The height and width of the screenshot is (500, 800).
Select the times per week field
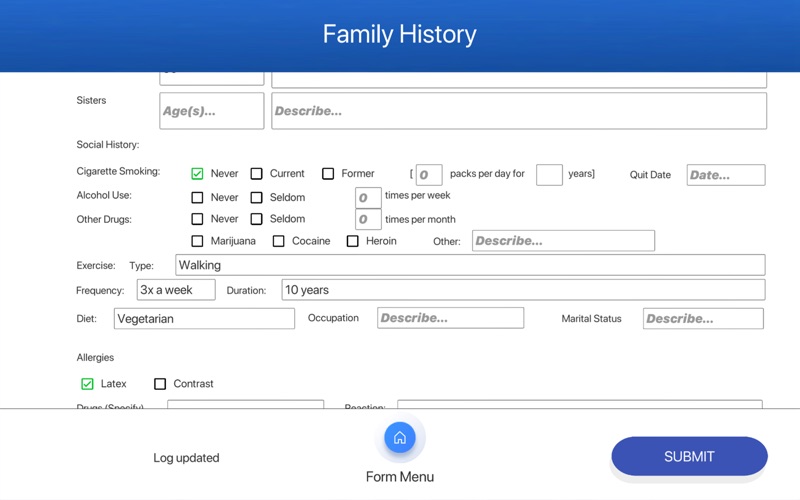coord(368,197)
